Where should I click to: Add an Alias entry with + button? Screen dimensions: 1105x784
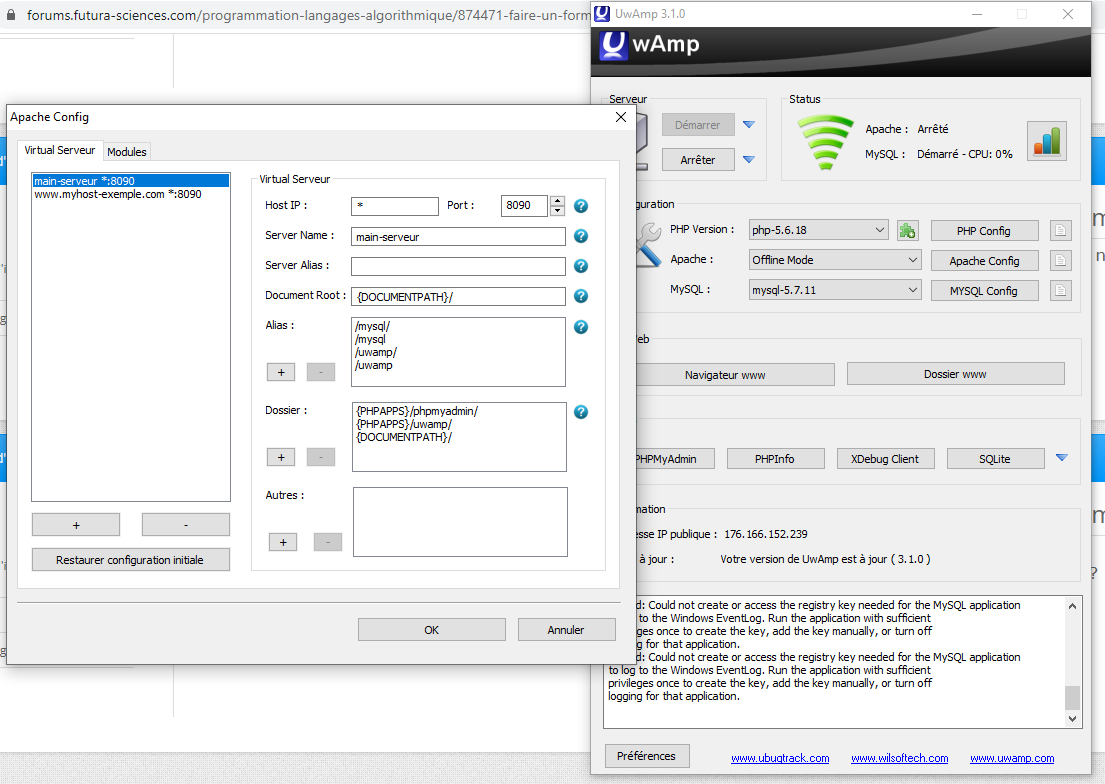(281, 372)
